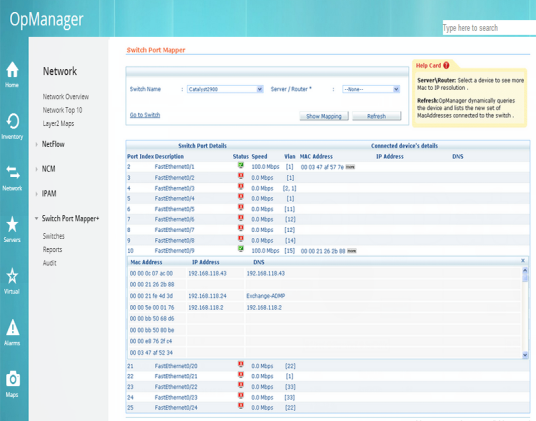Click the red status icon for FastEthernet0/6
Image resolution: width=536 pixels, height=421 pixels.
point(241,218)
